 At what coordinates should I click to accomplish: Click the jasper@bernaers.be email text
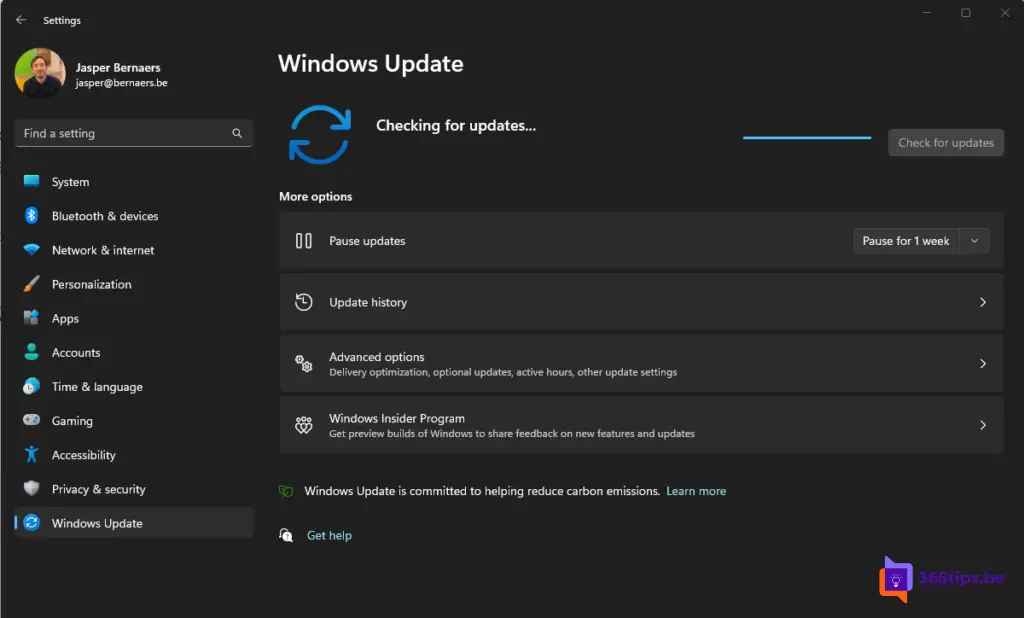121,83
